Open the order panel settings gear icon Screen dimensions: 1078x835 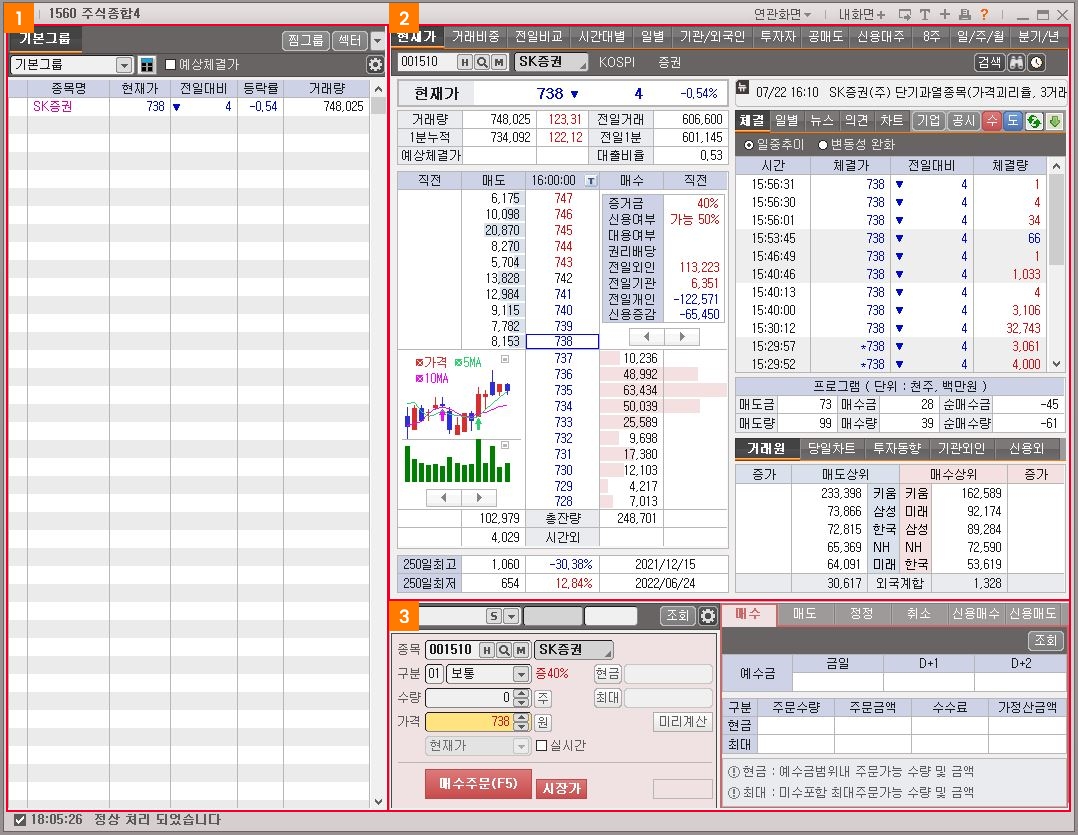[x=707, y=616]
